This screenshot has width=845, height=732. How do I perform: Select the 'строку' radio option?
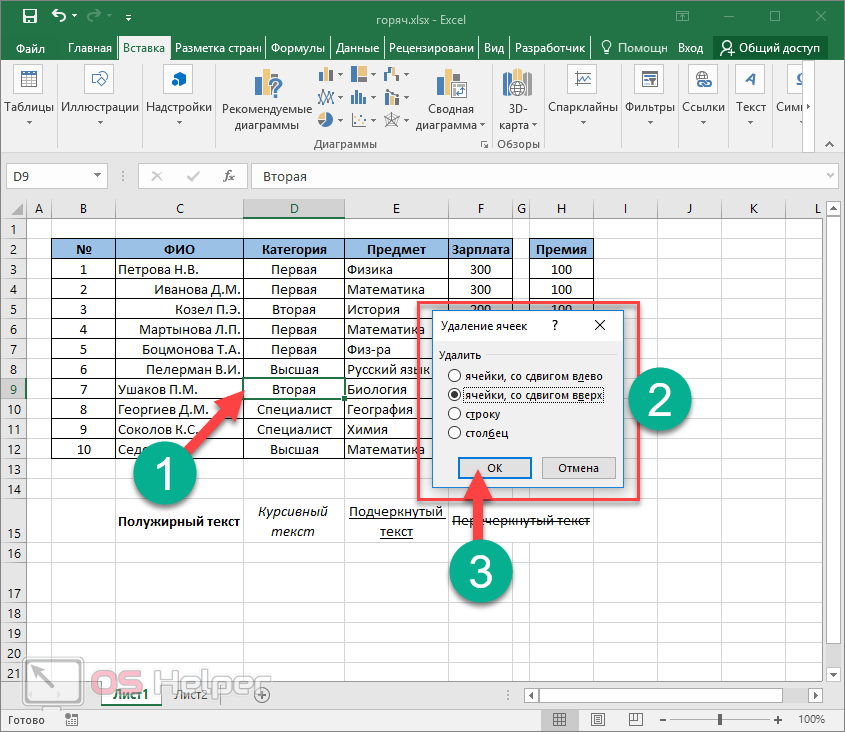455,414
